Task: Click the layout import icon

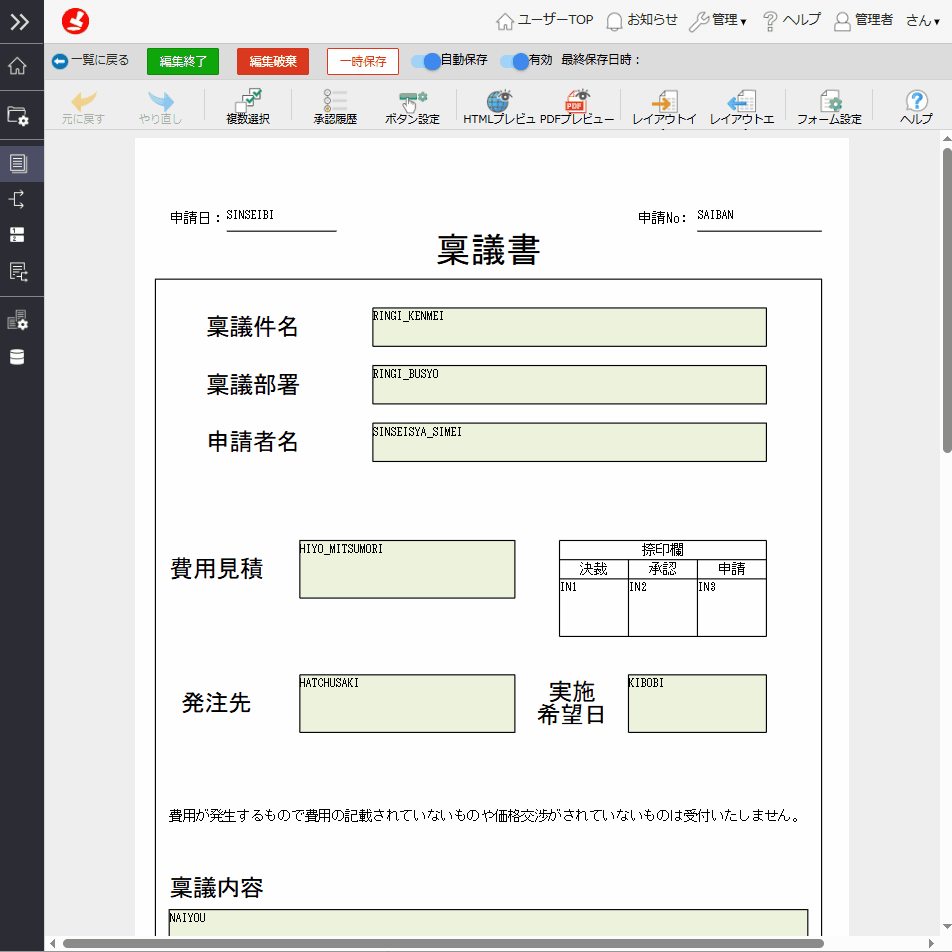Action: (664, 106)
